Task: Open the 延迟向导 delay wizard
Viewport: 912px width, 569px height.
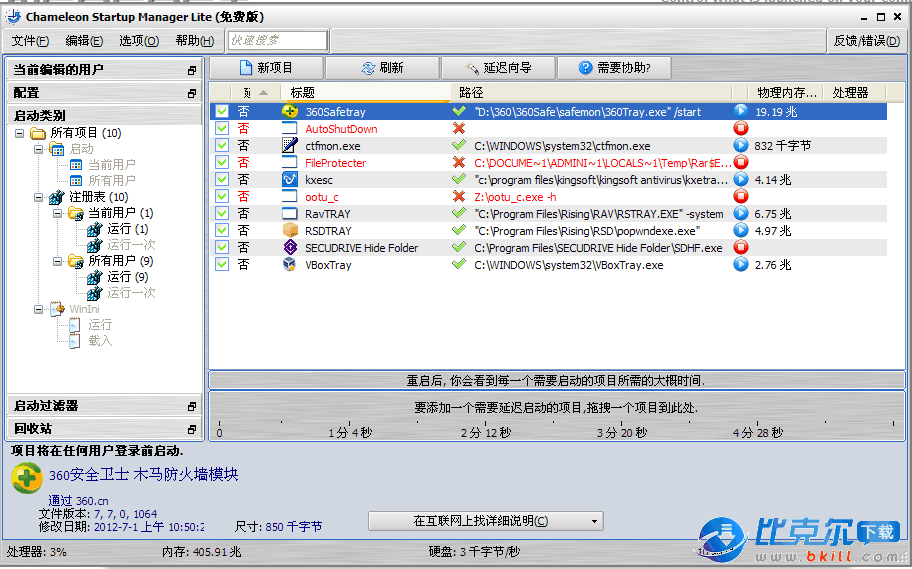Action: click(x=498, y=68)
